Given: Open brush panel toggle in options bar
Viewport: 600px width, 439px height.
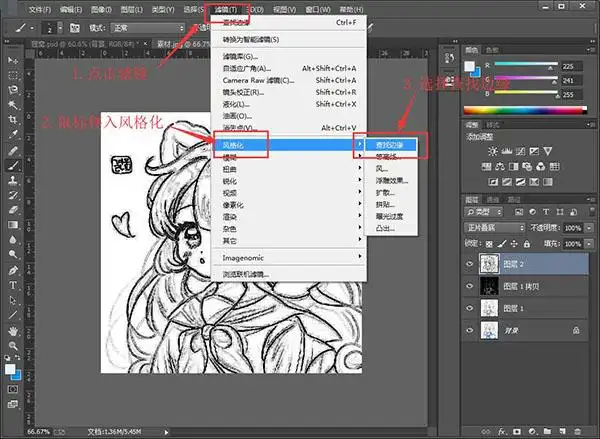Looking at the screenshot, I should click(75, 28).
